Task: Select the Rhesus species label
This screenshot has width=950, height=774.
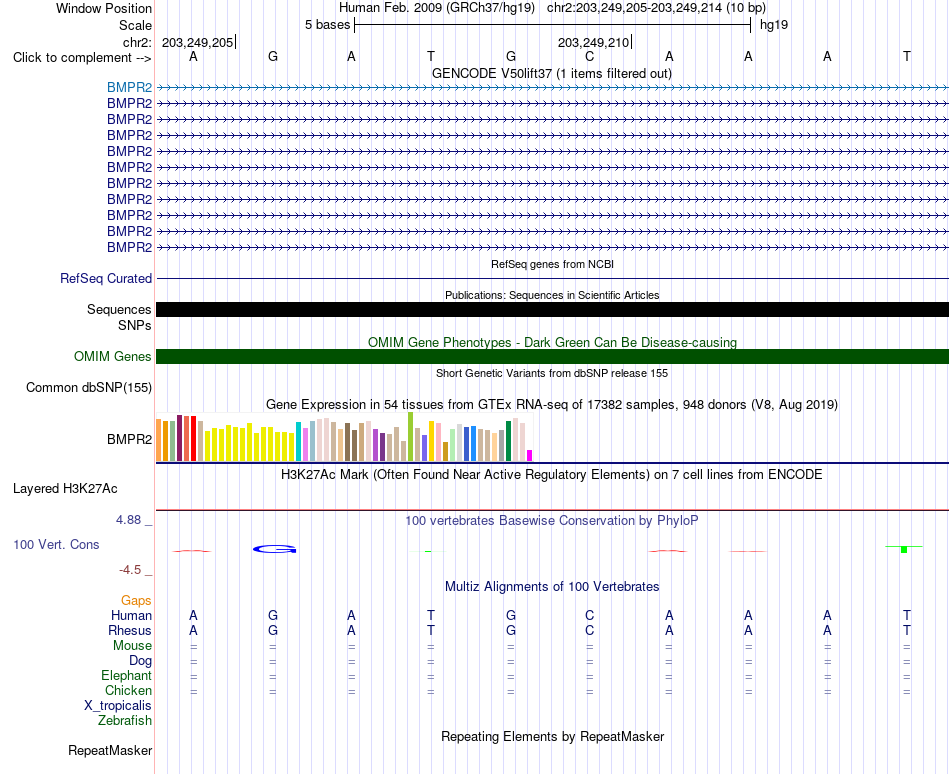Action: pyautogui.click(x=130, y=630)
